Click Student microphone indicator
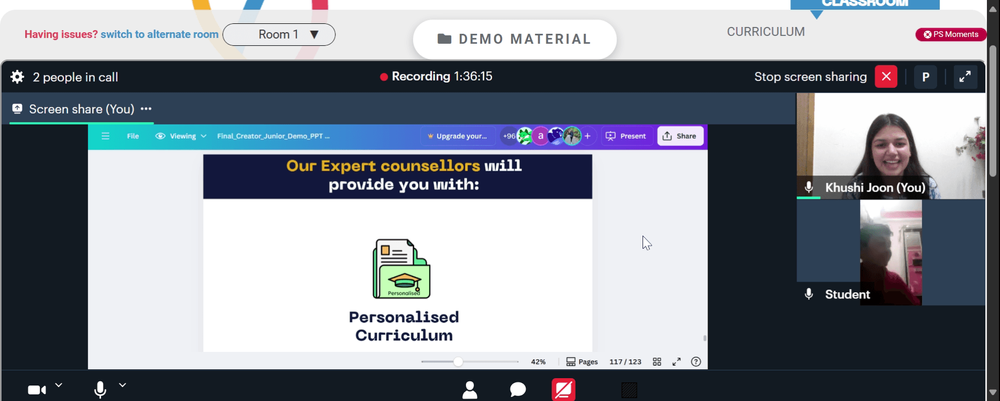 point(809,294)
